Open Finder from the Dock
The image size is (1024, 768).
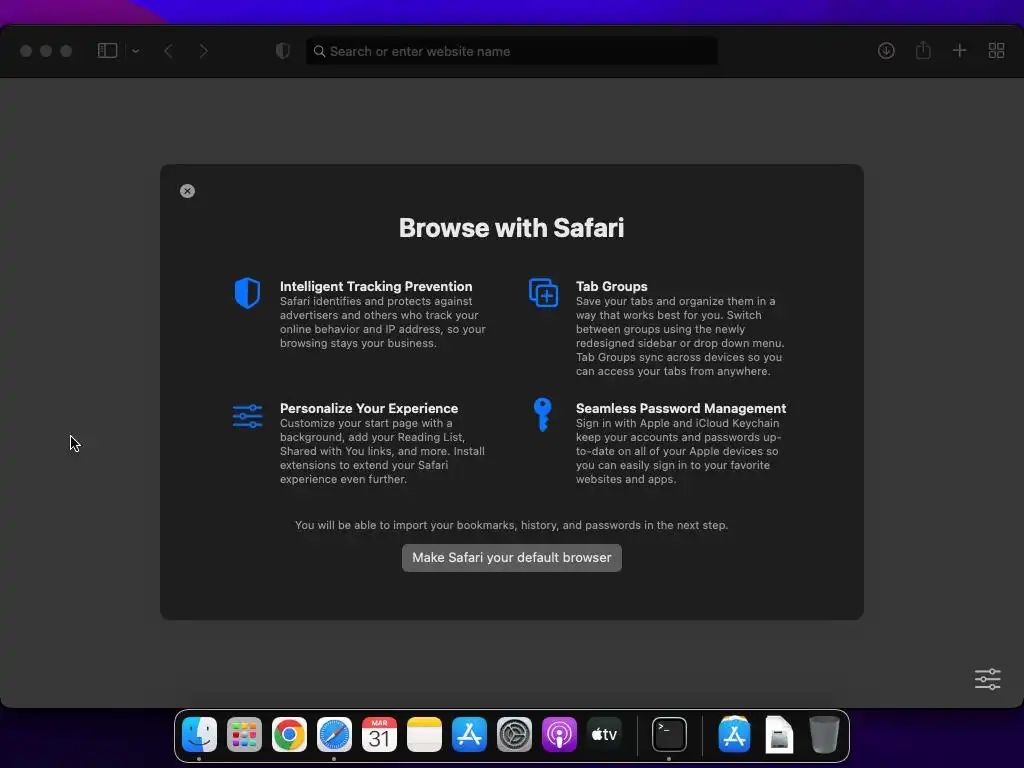tap(199, 735)
